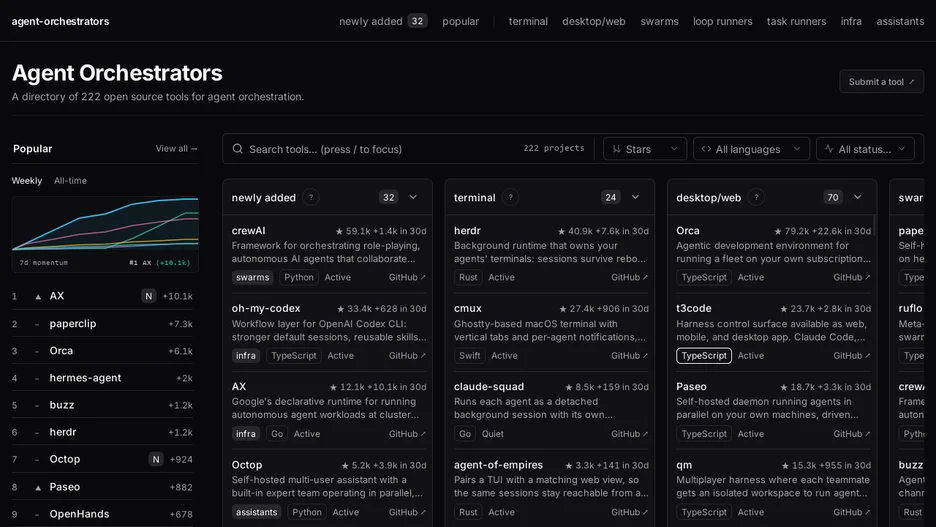Open the agent-of-empires card title
Viewport: 936px width, 527px height.
[498, 465]
